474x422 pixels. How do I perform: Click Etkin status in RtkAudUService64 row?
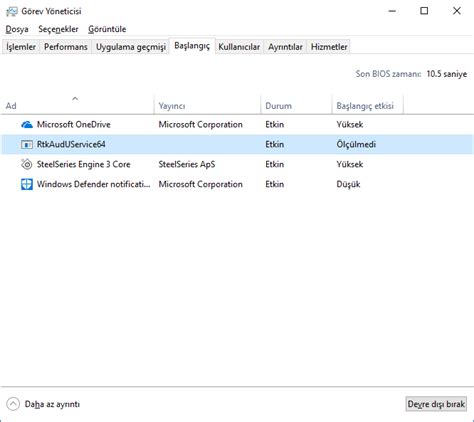click(x=275, y=144)
